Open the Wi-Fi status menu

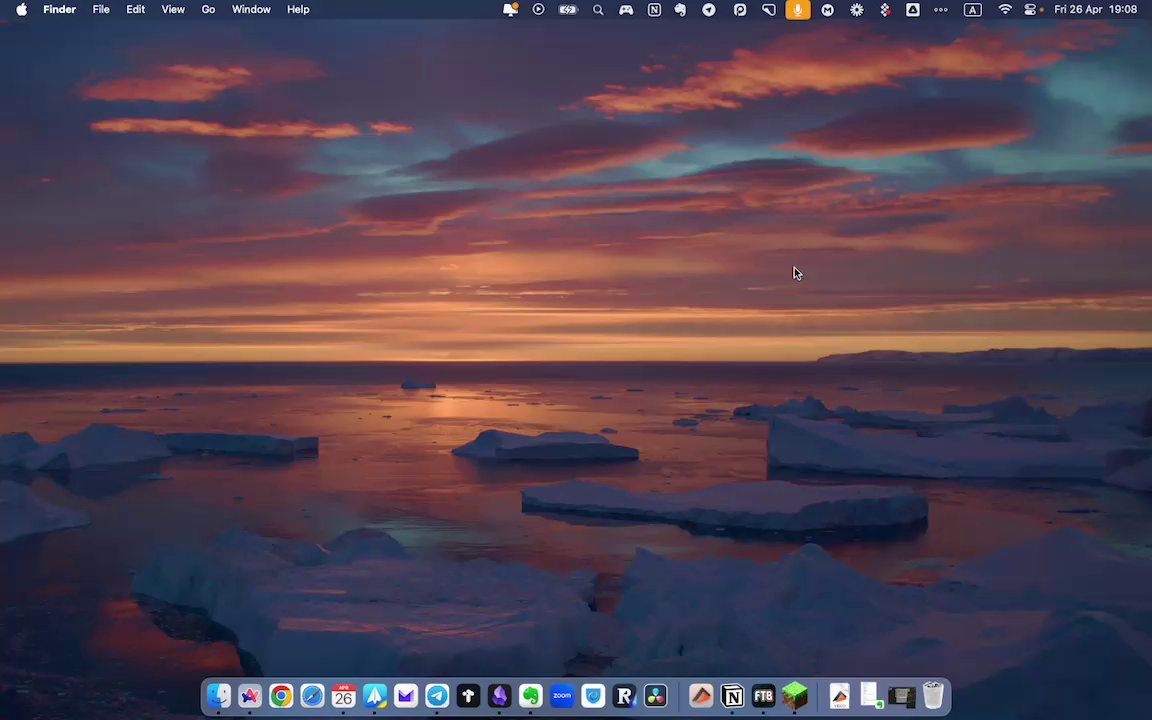click(1004, 10)
